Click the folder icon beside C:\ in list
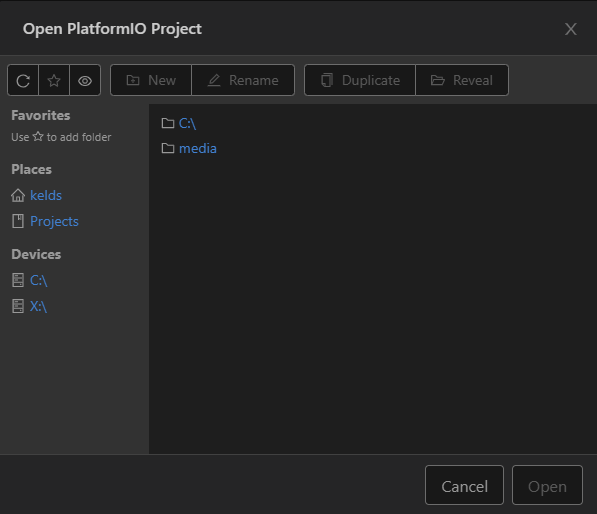 [168, 123]
